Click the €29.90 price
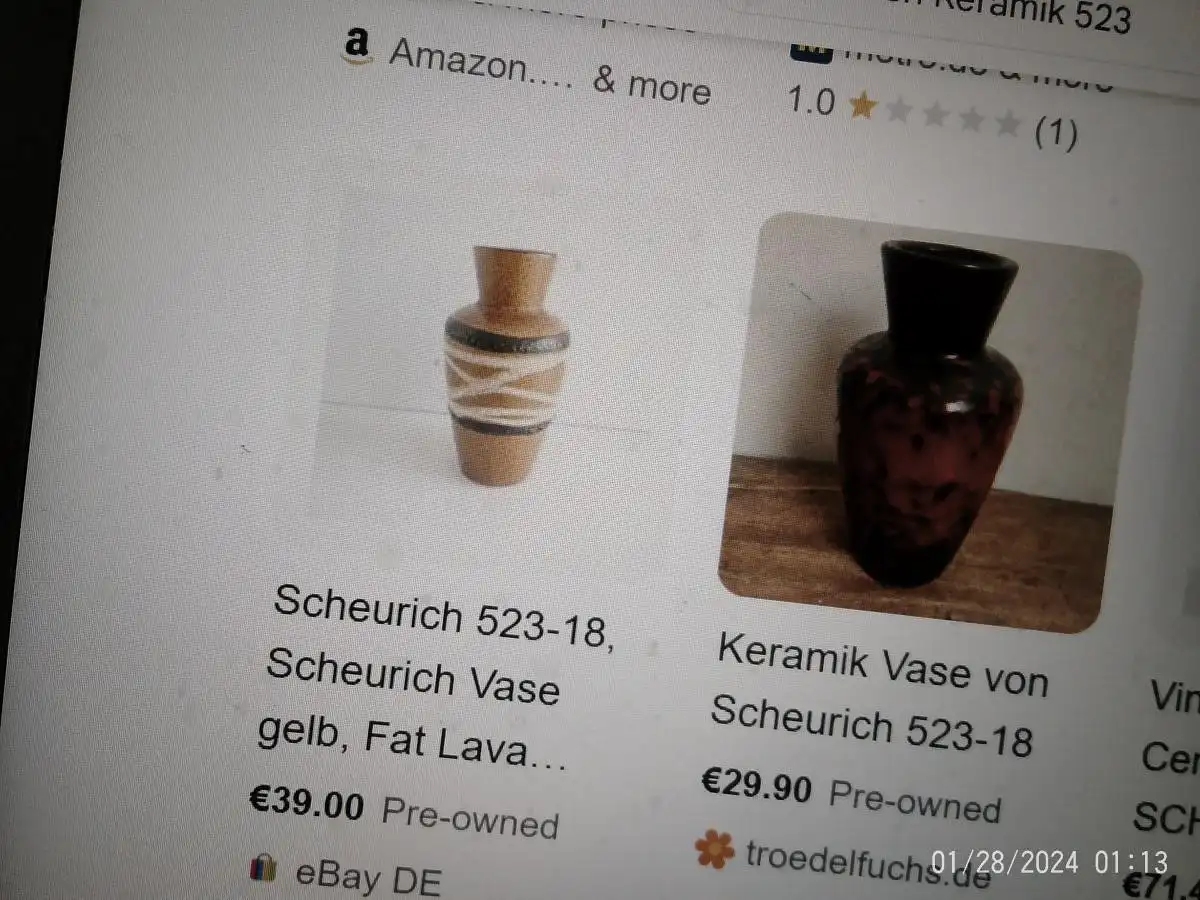The width and height of the screenshot is (1200, 900). (x=756, y=785)
